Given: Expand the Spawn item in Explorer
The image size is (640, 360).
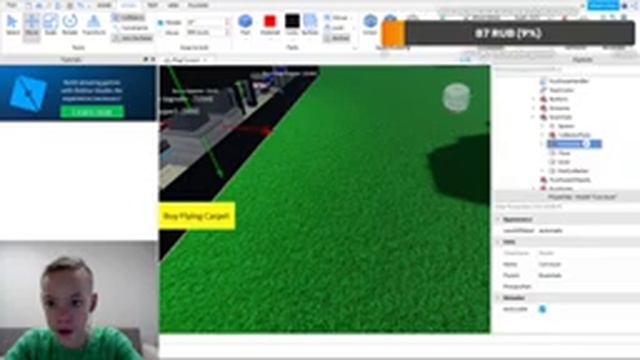Looking at the screenshot, I should 543,126.
